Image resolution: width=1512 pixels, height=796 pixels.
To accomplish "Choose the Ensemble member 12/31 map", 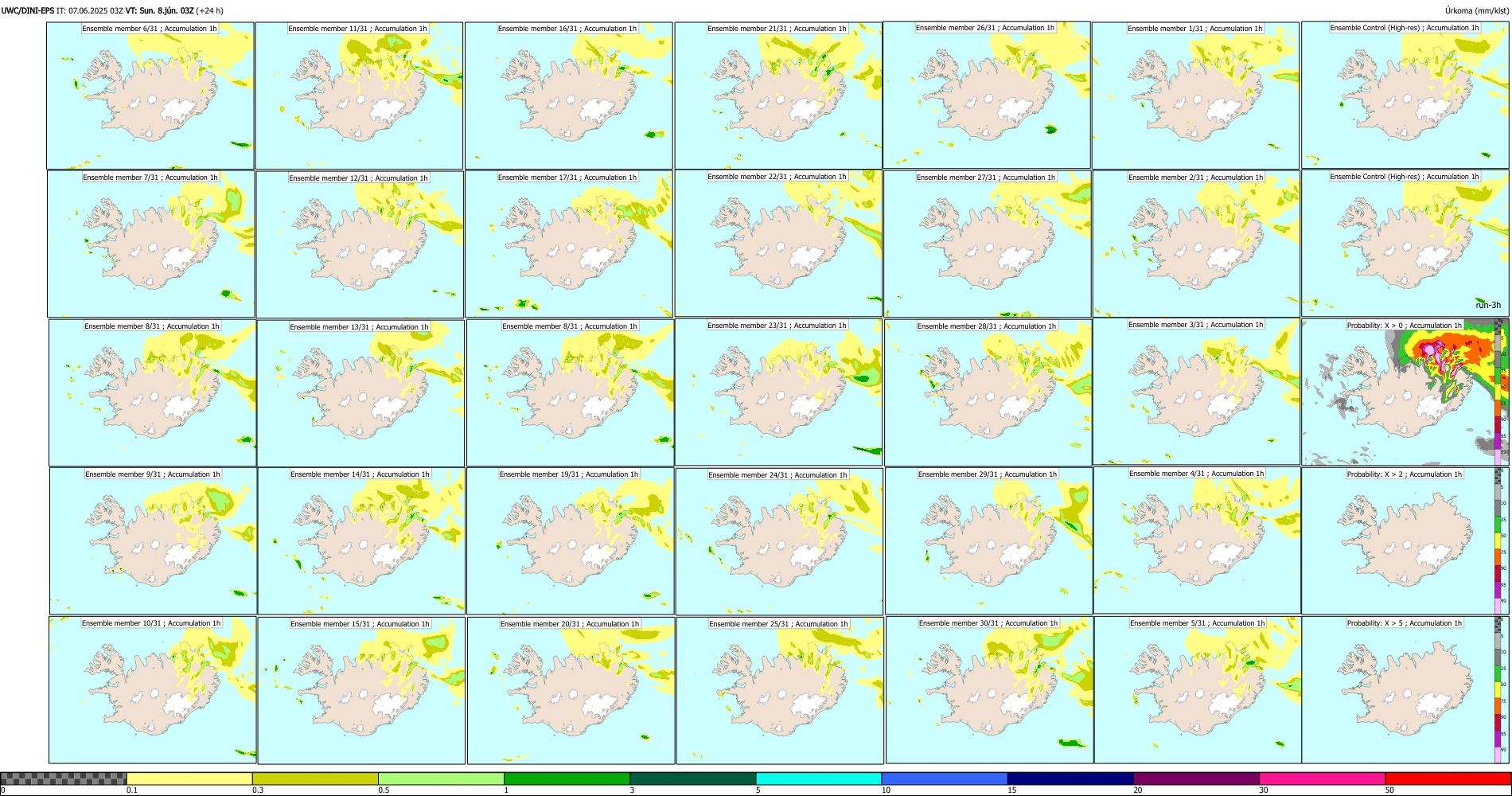I will point(360,244).
